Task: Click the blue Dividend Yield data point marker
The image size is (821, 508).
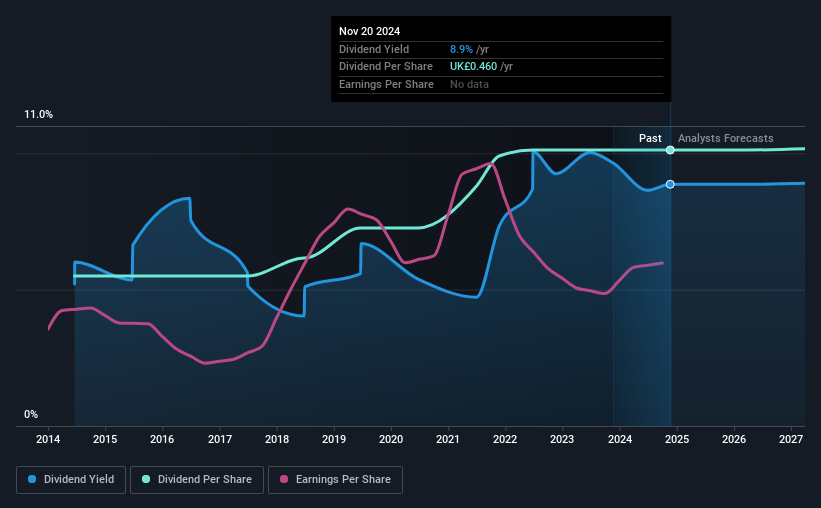Action: [x=670, y=184]
